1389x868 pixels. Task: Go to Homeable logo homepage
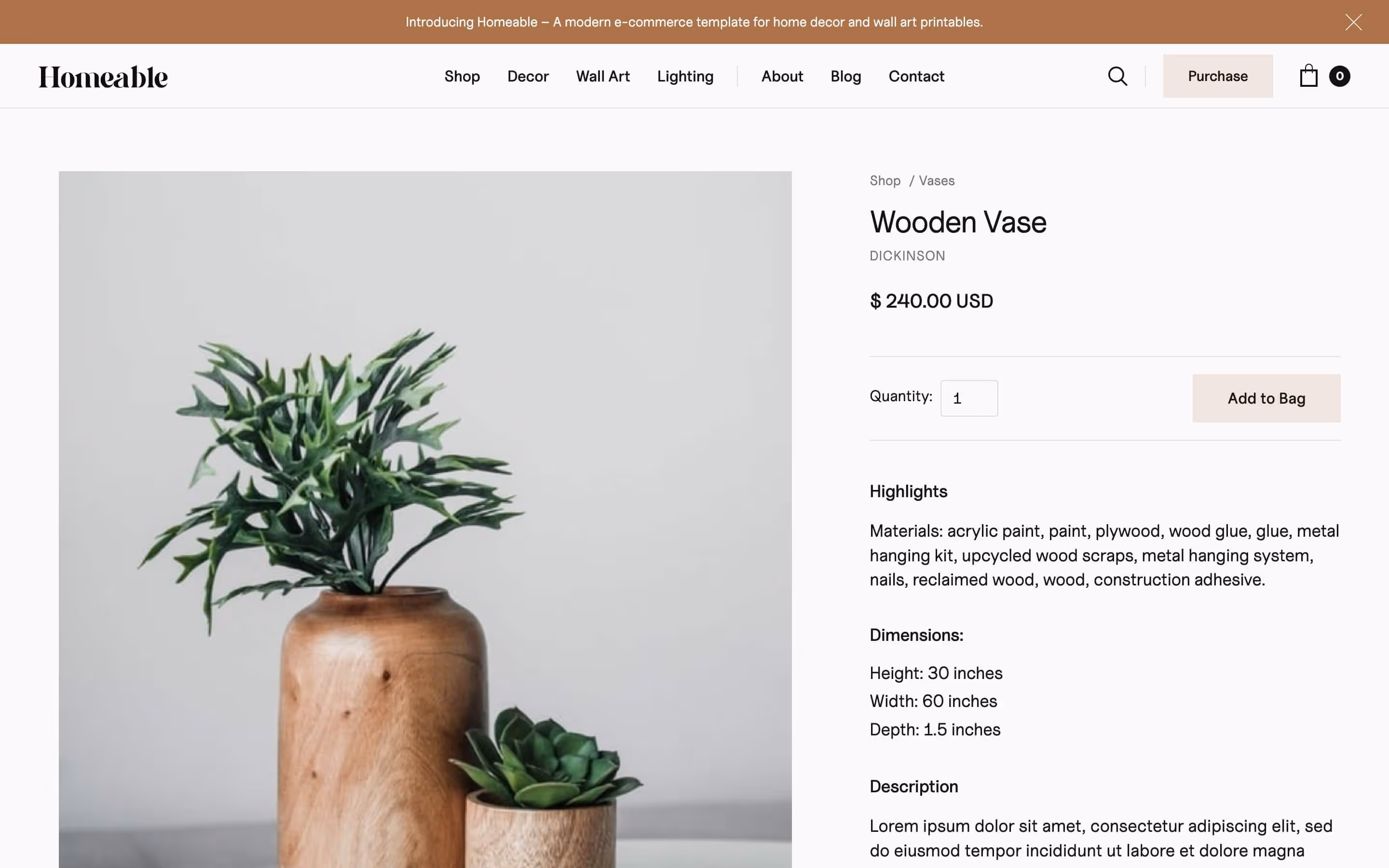103,78
